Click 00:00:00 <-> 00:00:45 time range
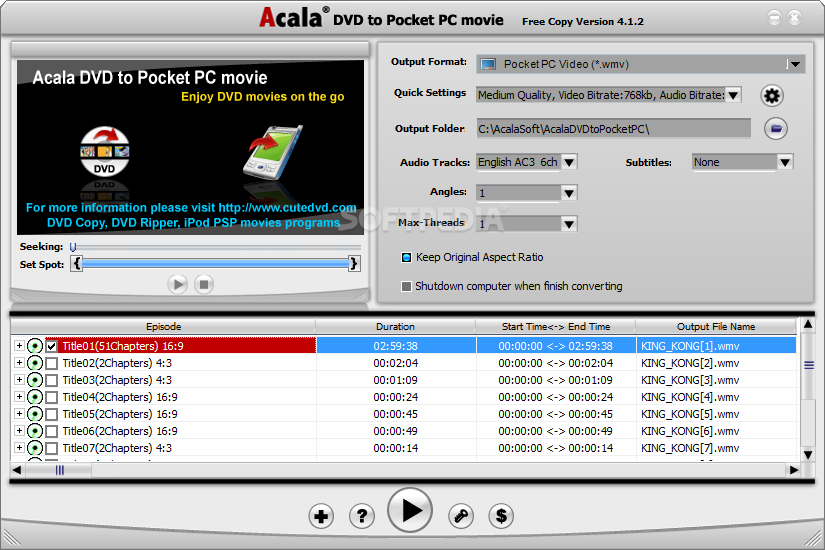The image size is (825, 550). (555, 414)
